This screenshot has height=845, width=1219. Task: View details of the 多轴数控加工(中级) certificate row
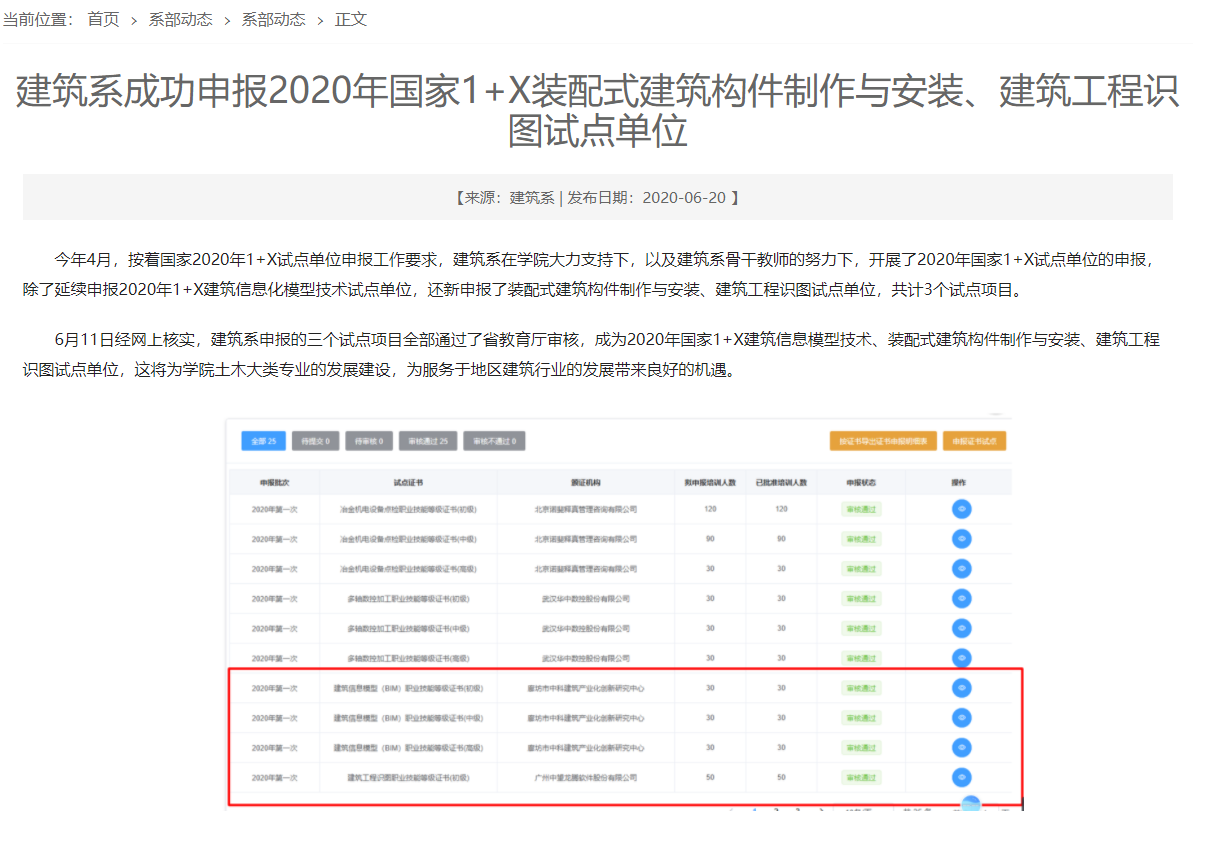tap(962, 628)
